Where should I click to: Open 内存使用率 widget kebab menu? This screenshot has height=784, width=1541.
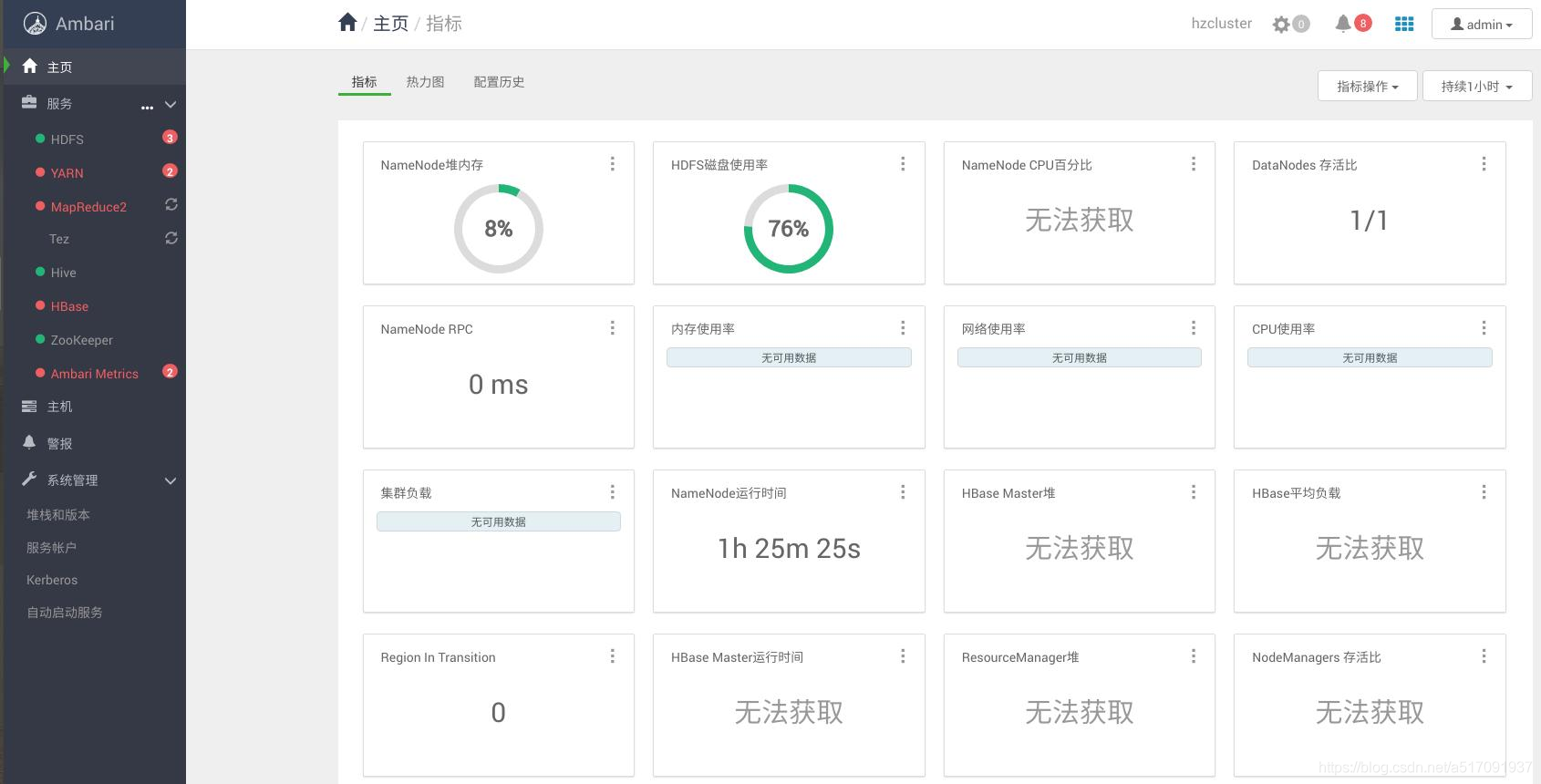coord(903,328)
